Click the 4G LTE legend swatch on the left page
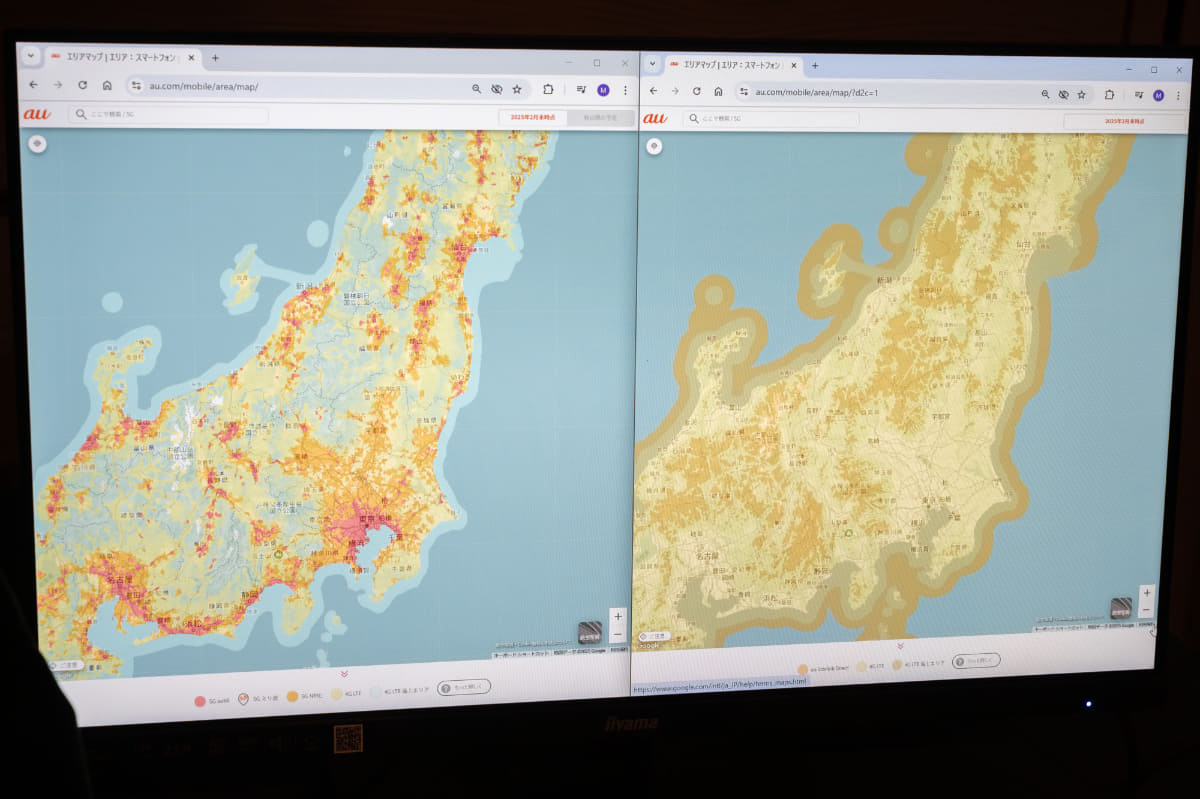 pyautogui.click(x=336, y=693)
